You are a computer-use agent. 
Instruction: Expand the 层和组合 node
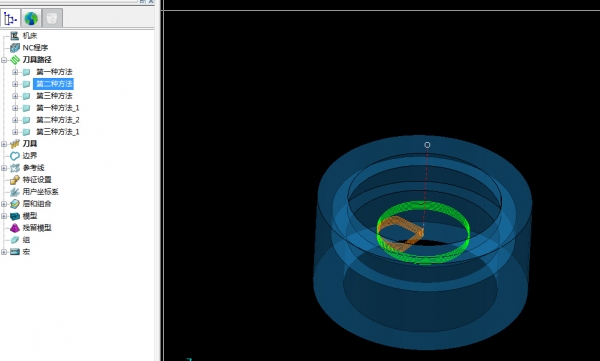pyautogui.click(x=4, y=204)
